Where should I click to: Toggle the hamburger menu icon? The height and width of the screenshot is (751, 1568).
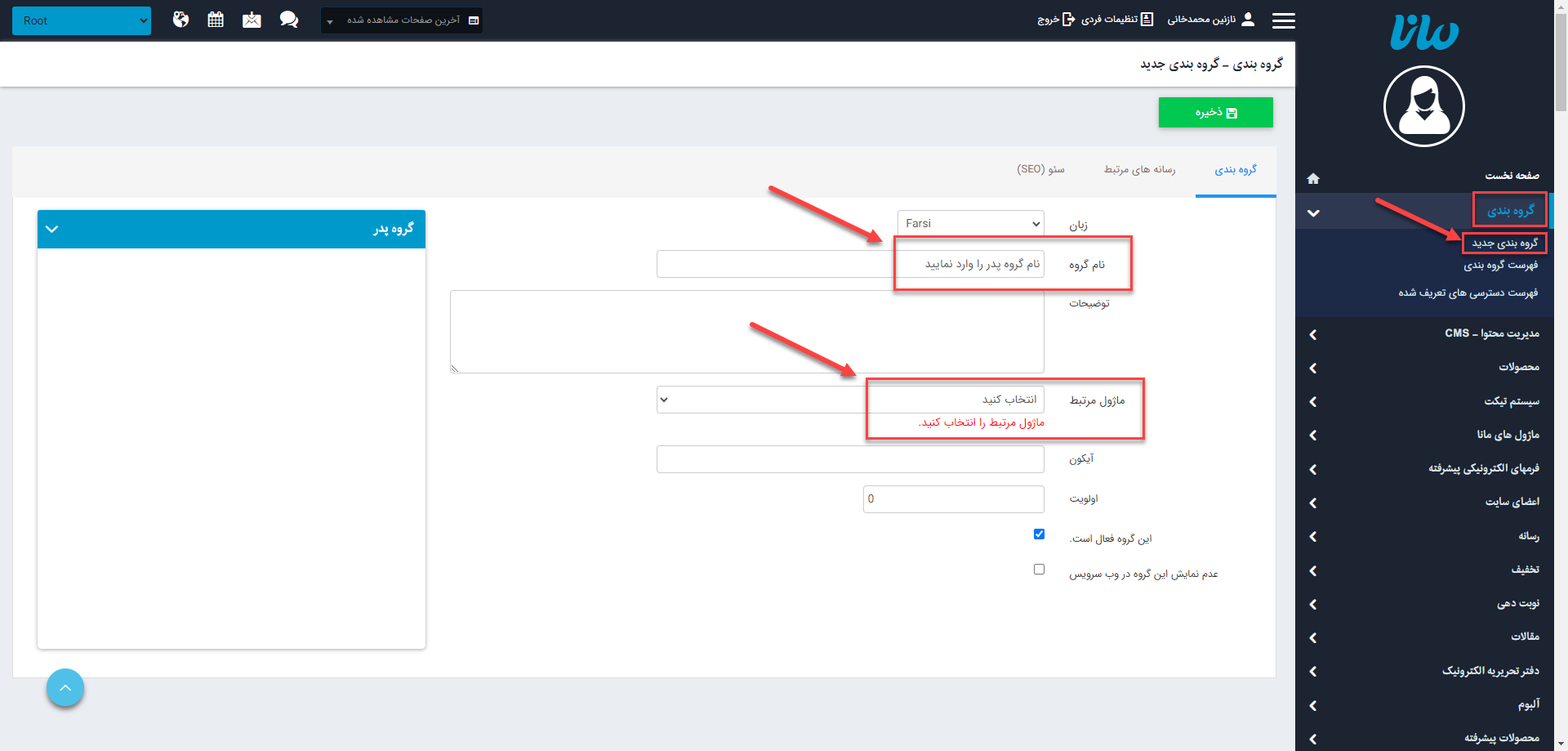click(x=1283, y=20)
